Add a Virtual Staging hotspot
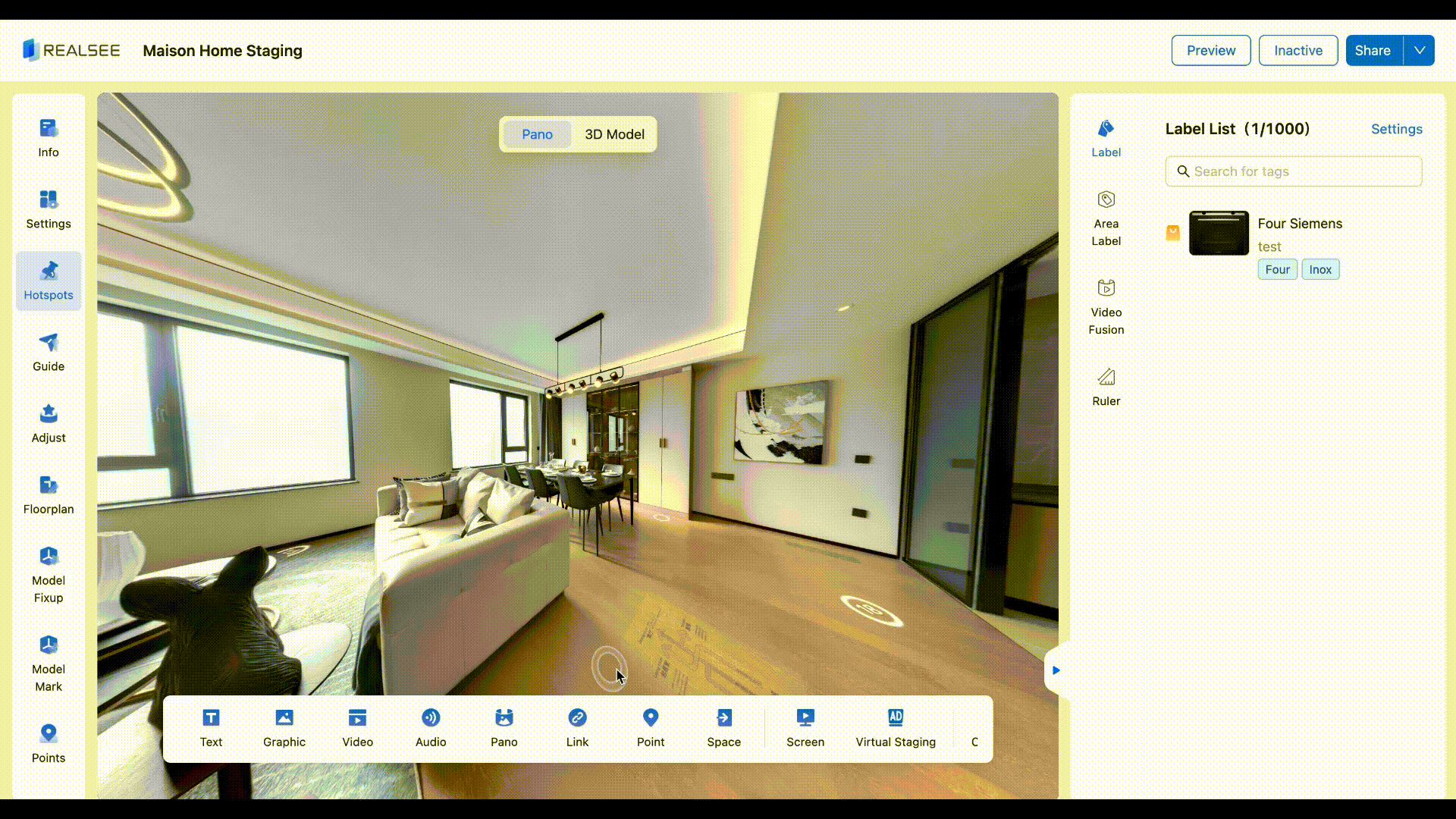 point(896,728)
